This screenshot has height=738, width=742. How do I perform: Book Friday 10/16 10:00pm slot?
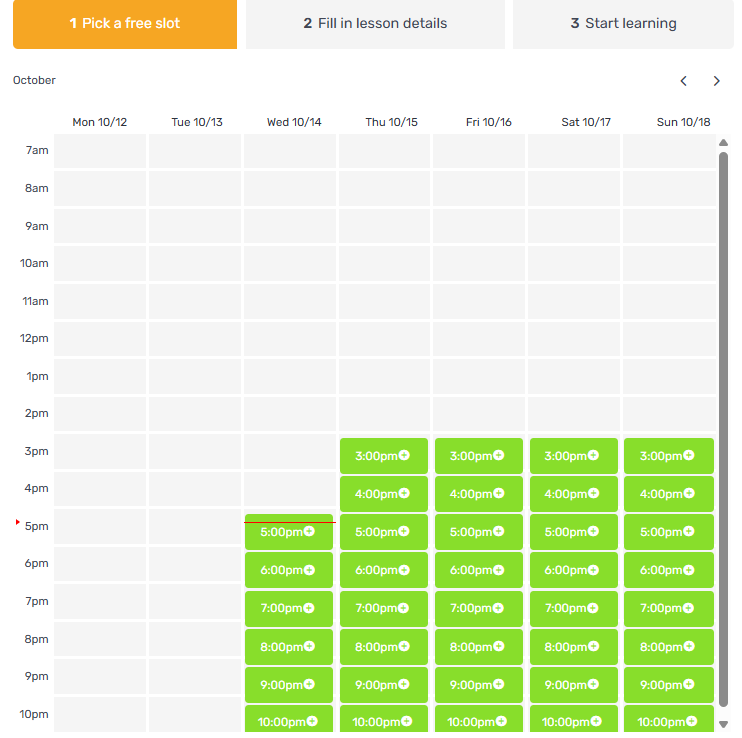tap(479, 719)
